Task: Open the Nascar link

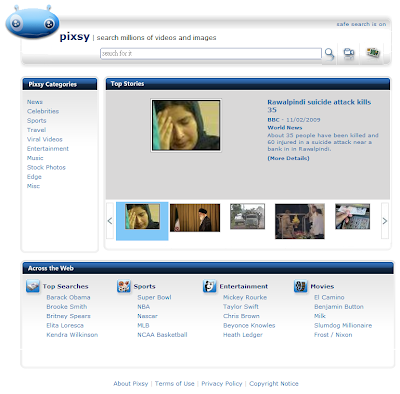Action: point(147,316)
